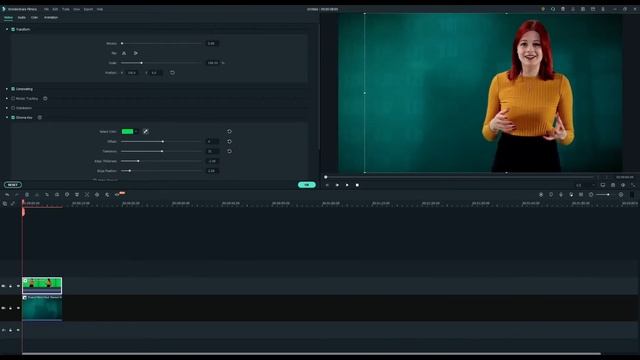The image size is (640, 360).
Task: Toggle the Transform section checkbox
Action: pyautogui.click(x=13, y=29)
